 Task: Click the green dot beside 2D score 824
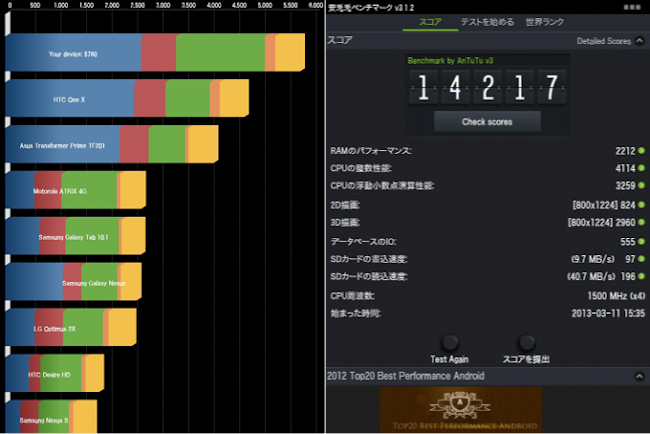[641, 205]
